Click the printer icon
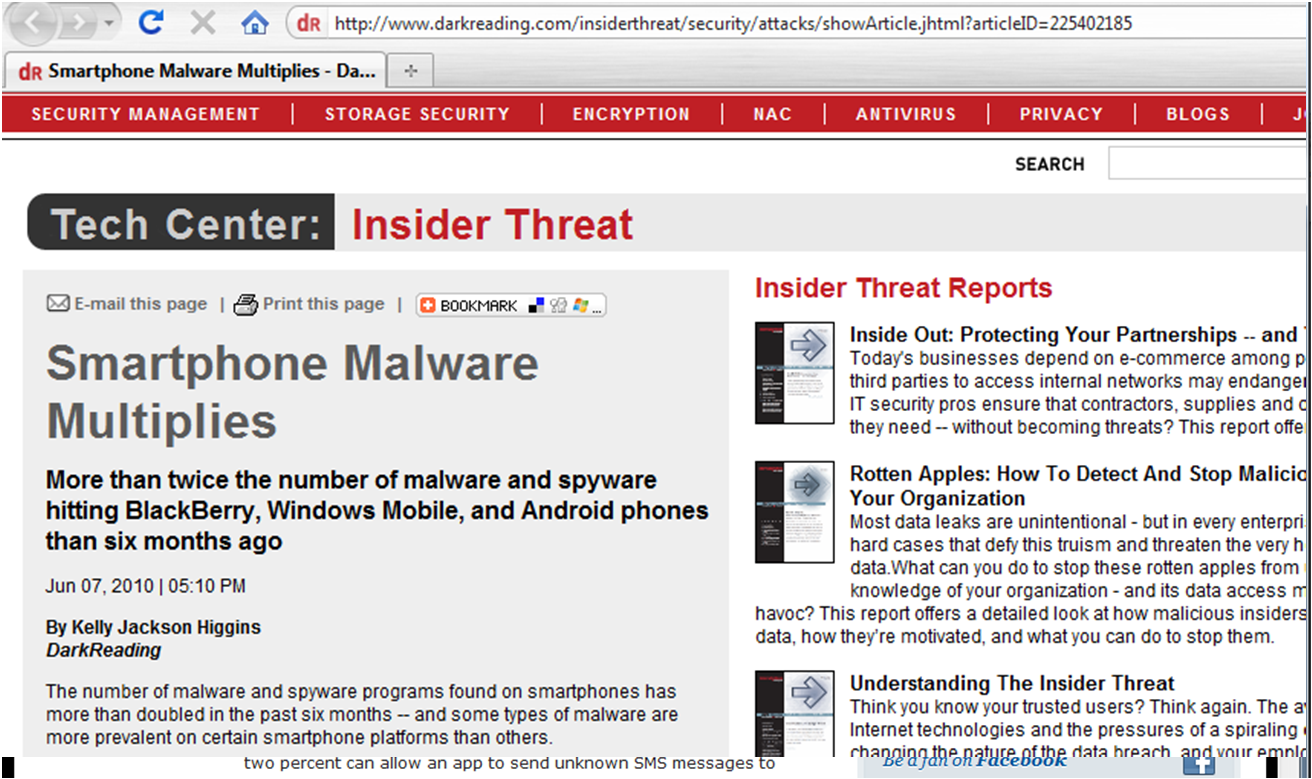This screenshot has width=1312, height=779. tap(246, 305)
